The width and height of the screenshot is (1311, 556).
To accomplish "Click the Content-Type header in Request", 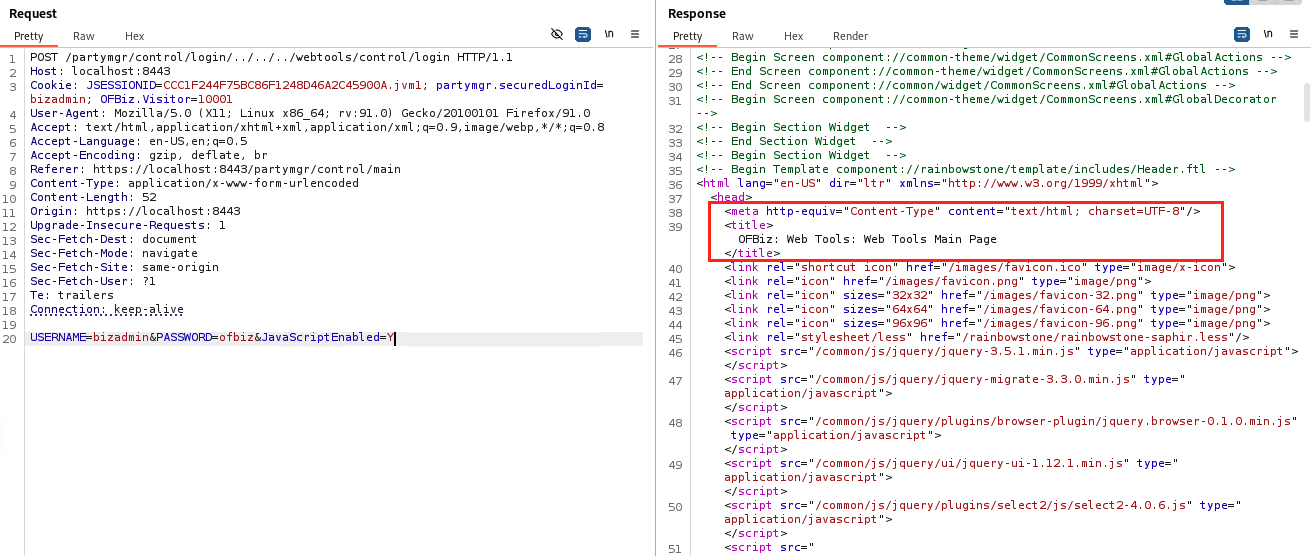I will click(x=194, y=184).
